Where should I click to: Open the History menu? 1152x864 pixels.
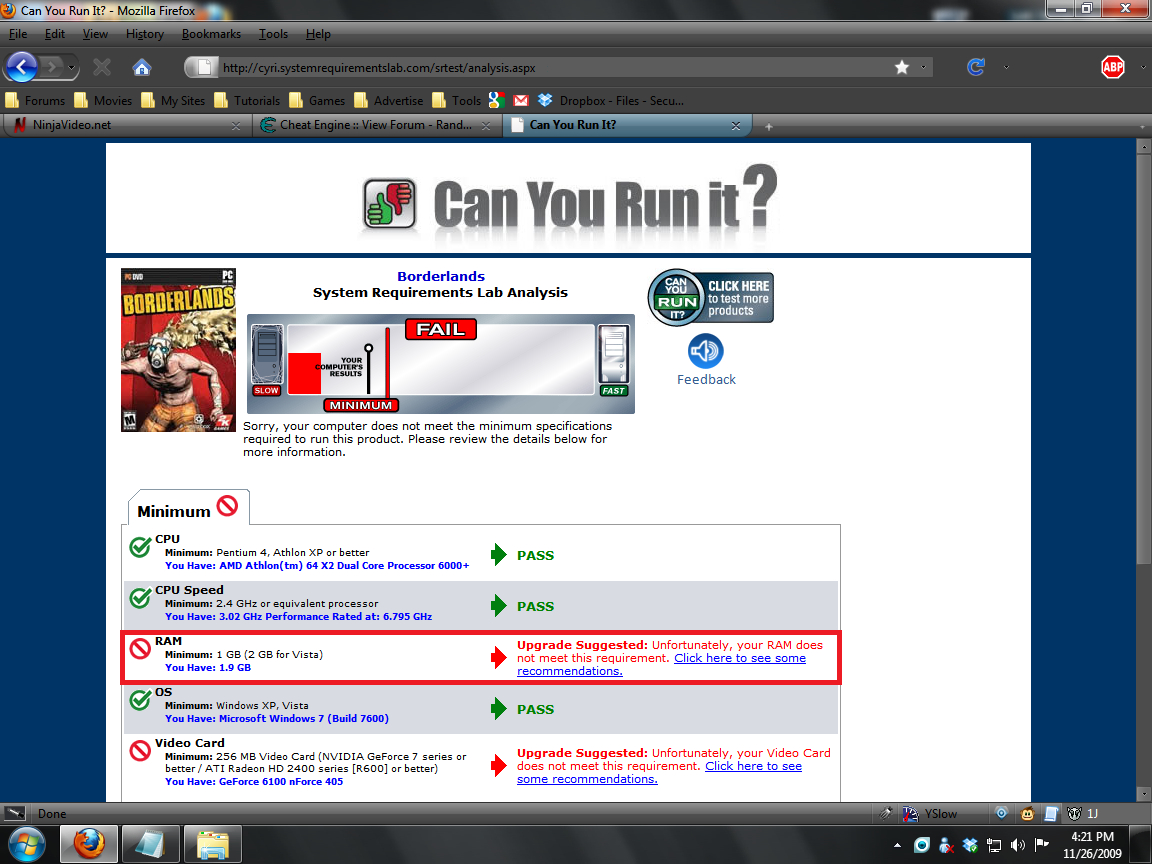coord(145,34)
